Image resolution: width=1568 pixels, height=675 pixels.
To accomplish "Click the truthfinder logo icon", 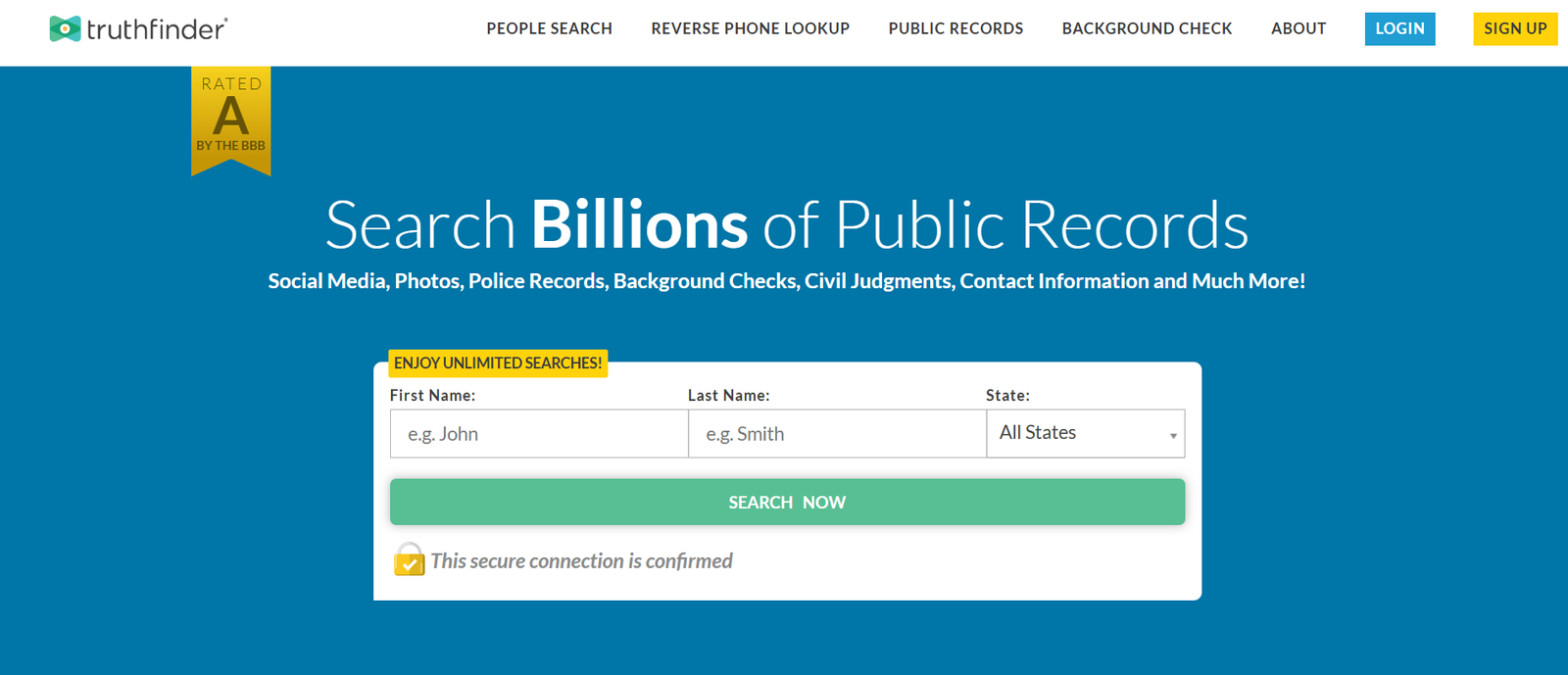I will coord(65,28).
